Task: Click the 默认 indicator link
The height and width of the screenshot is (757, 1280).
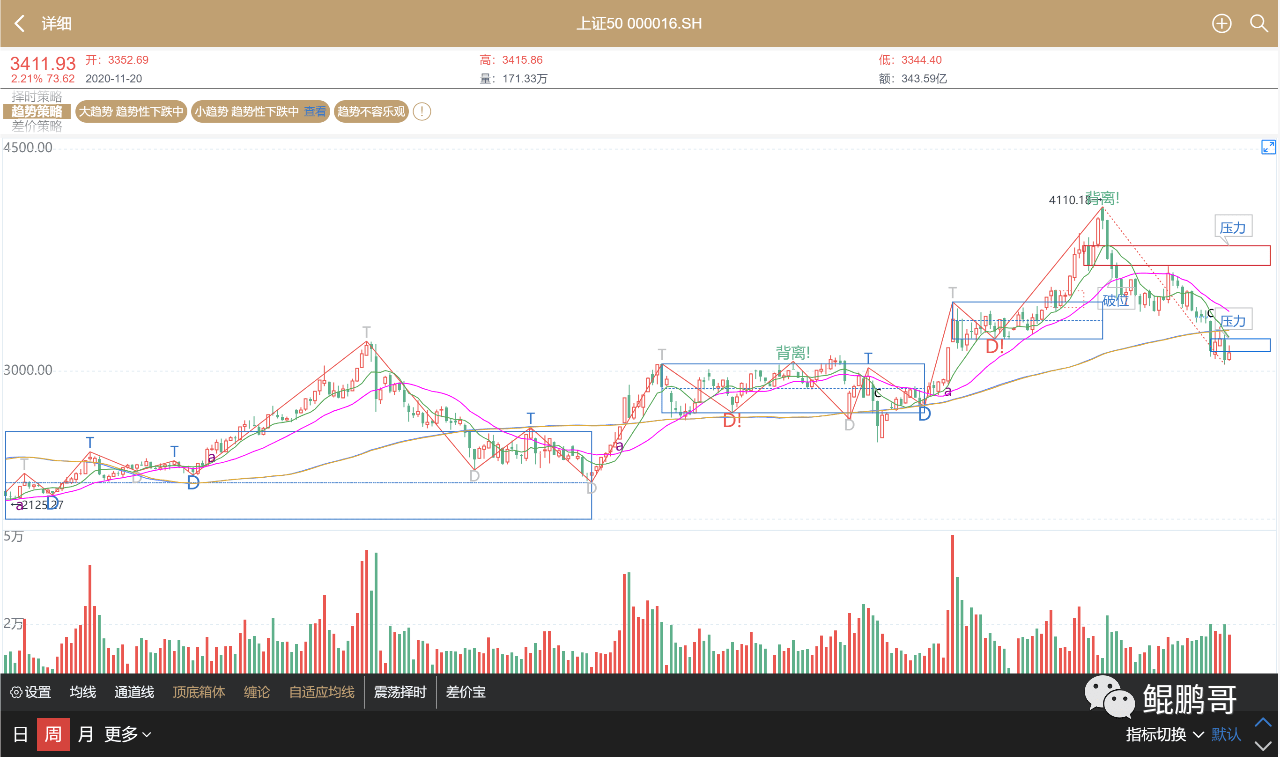Action: [1226, 734]
